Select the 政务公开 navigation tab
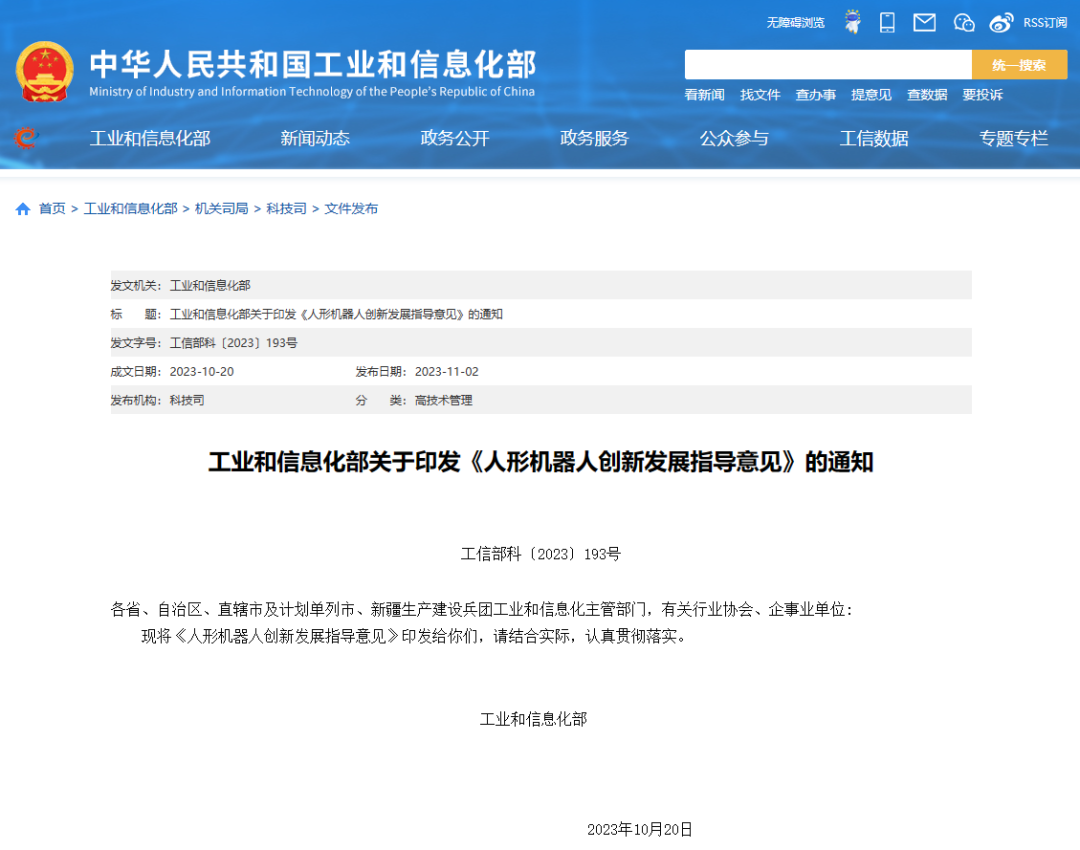1080x850 pixels. [455, 139]
